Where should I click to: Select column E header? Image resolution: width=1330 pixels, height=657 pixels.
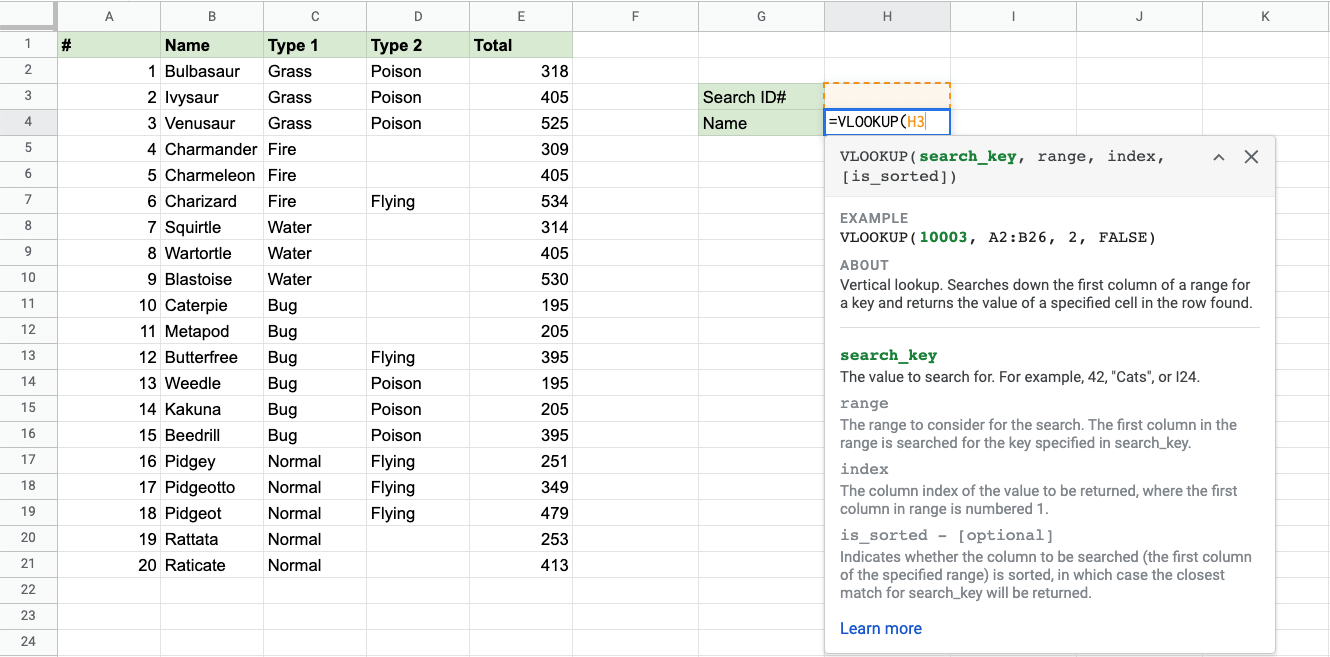point(520,16)
